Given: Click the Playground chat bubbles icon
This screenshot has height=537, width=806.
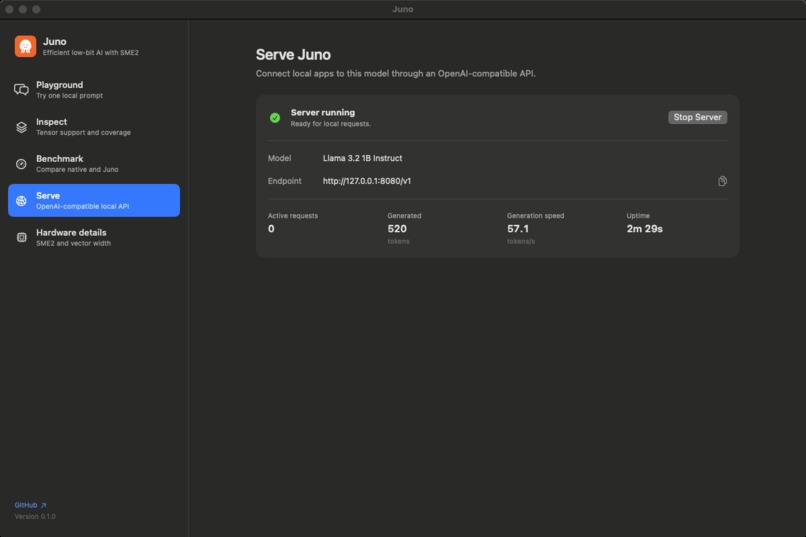Looking at the screenshot, I should pos(21,89).
